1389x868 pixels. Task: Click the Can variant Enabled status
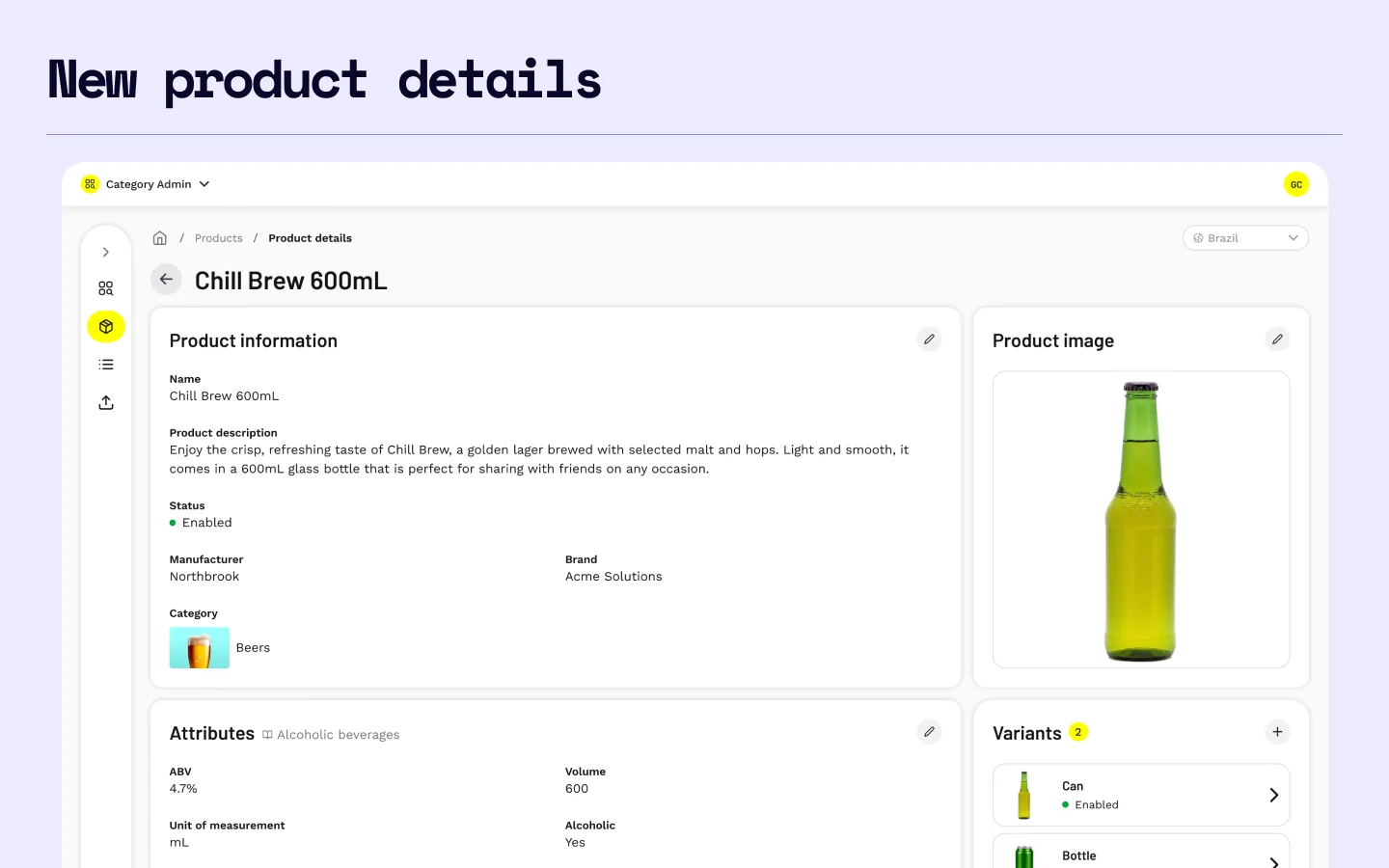(1091, 804)
